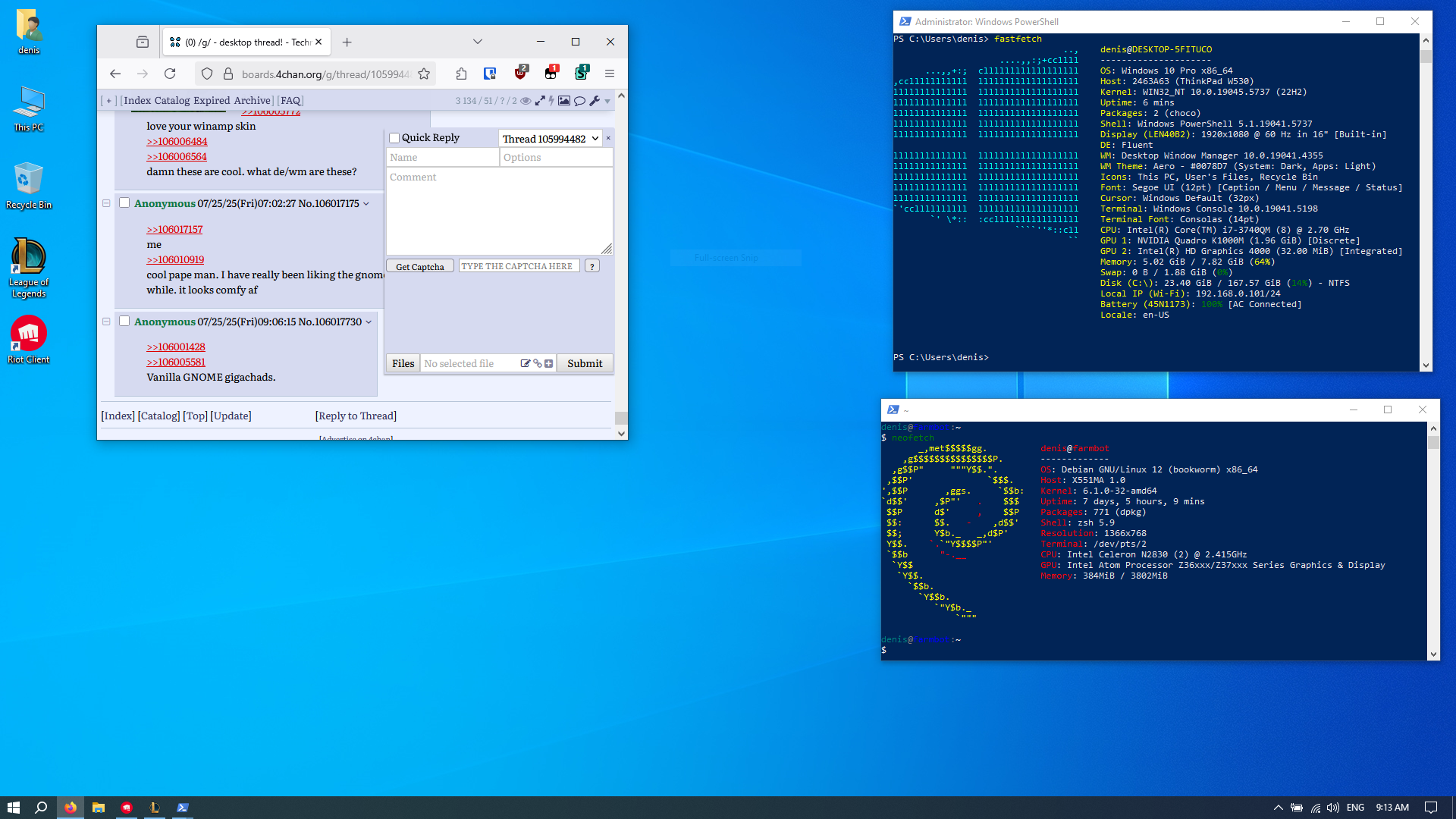Toggle thread watcher eye icon

pos(526,101)
